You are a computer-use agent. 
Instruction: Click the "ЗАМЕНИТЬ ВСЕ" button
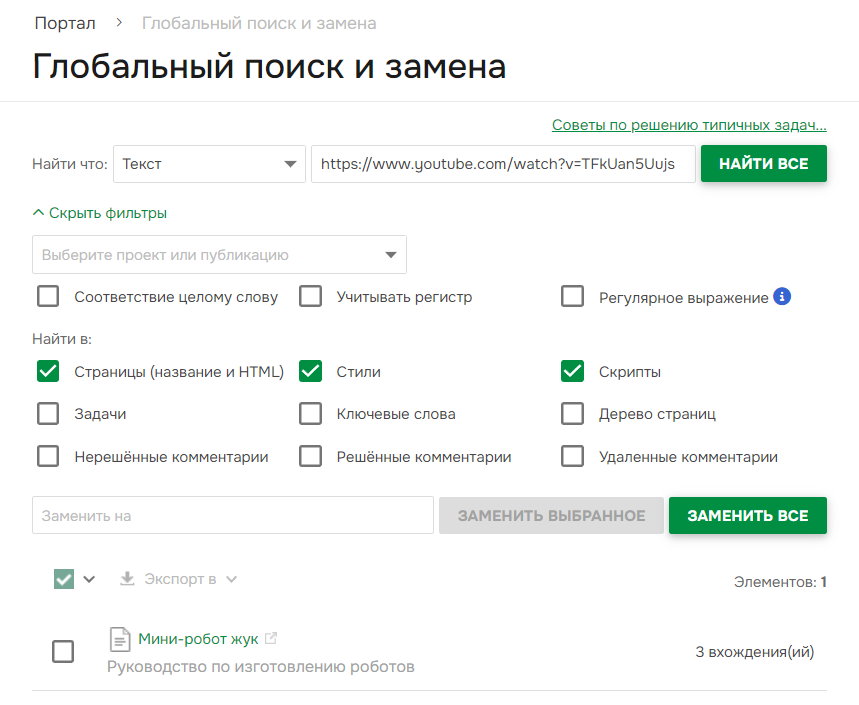click(x=747, y=515)
